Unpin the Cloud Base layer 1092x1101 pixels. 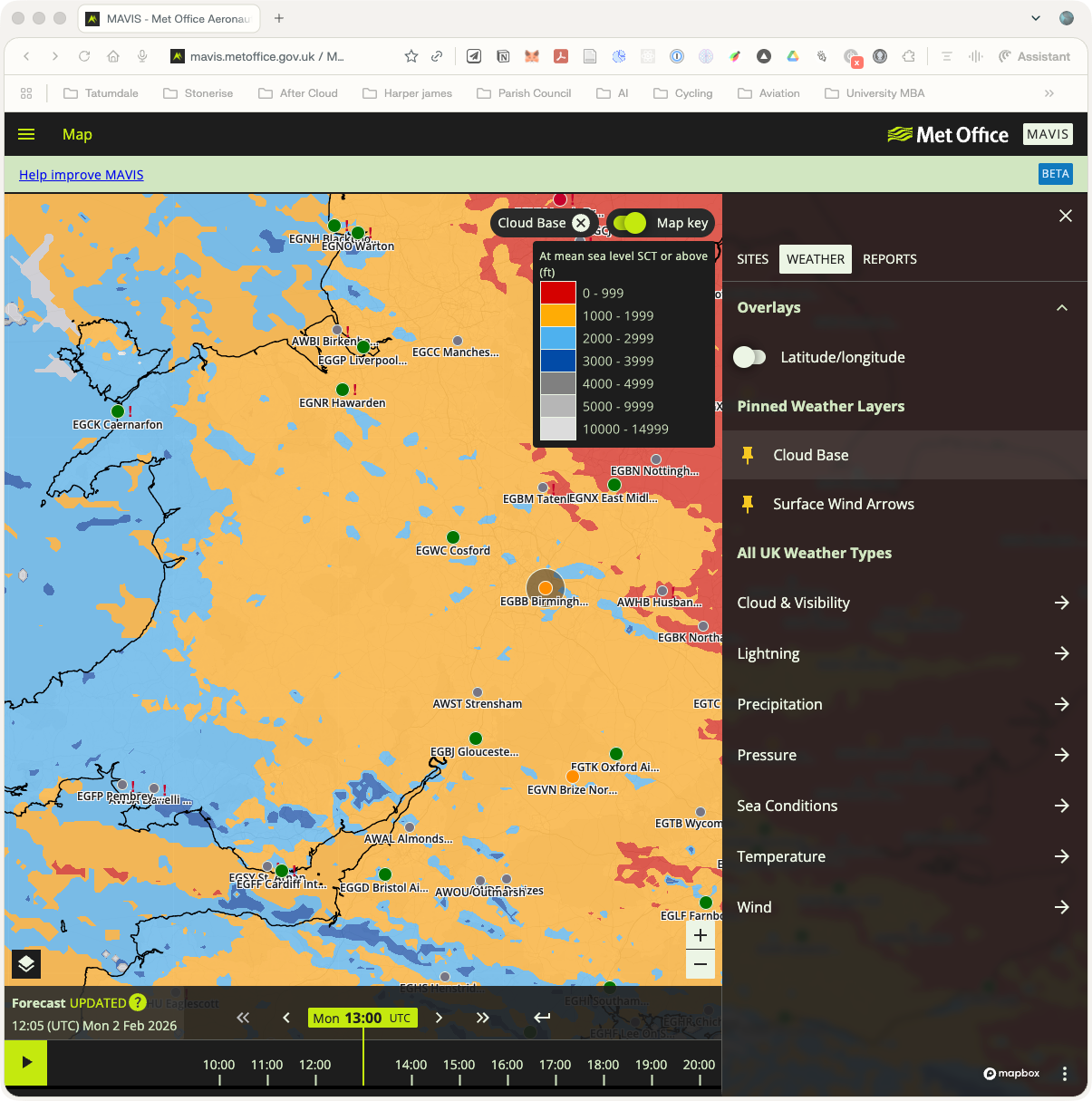[x=748, y=455]
